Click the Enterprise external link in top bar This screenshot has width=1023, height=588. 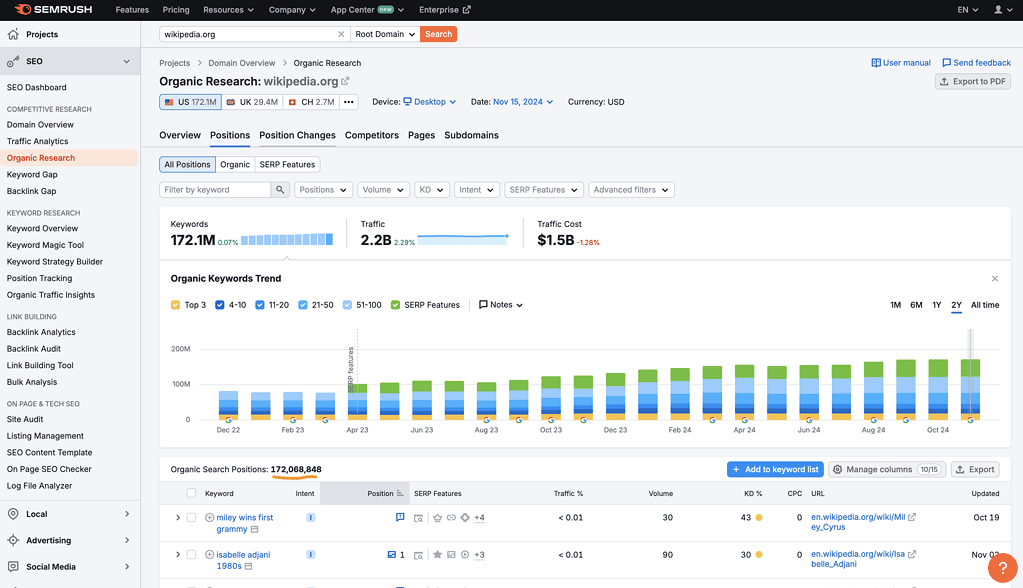[445, 10]
